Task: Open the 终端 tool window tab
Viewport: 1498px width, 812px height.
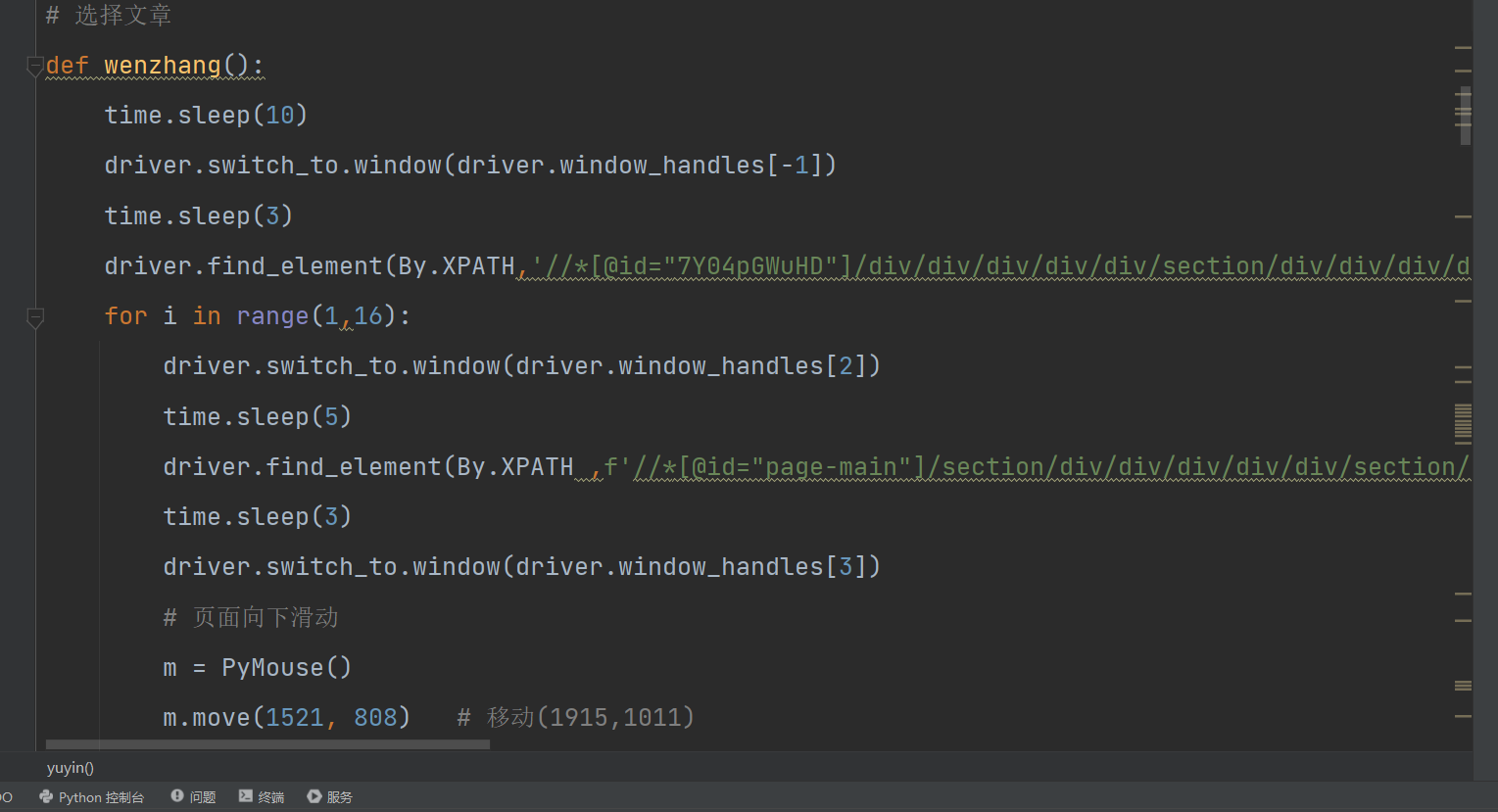Action: pos(262,797)
